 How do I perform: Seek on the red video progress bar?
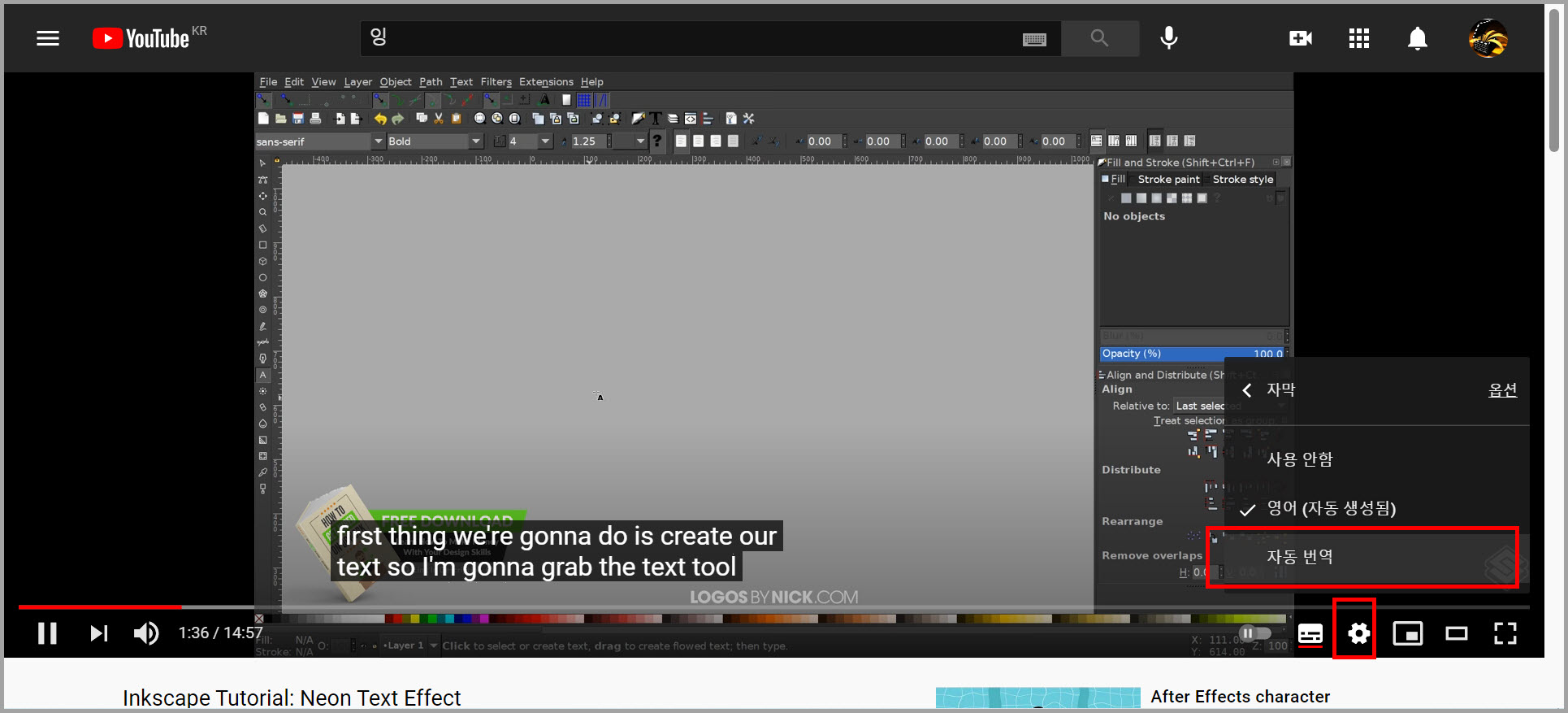tap(774, 606)
